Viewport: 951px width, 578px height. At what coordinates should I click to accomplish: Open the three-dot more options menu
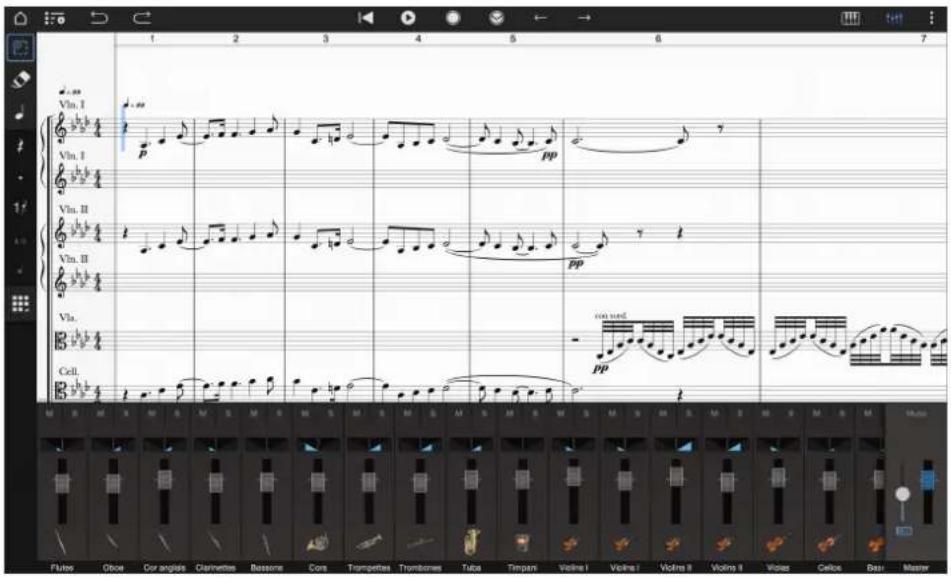tap(932, 18)
